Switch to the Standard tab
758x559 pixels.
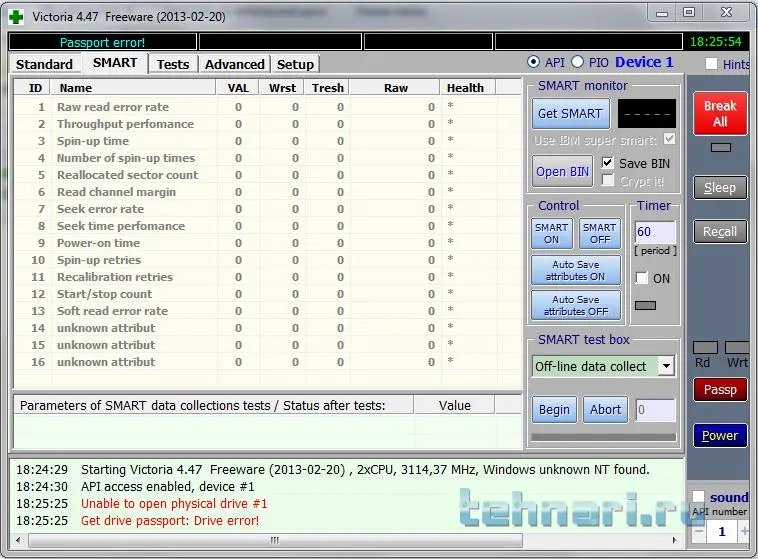click(44, 64)
